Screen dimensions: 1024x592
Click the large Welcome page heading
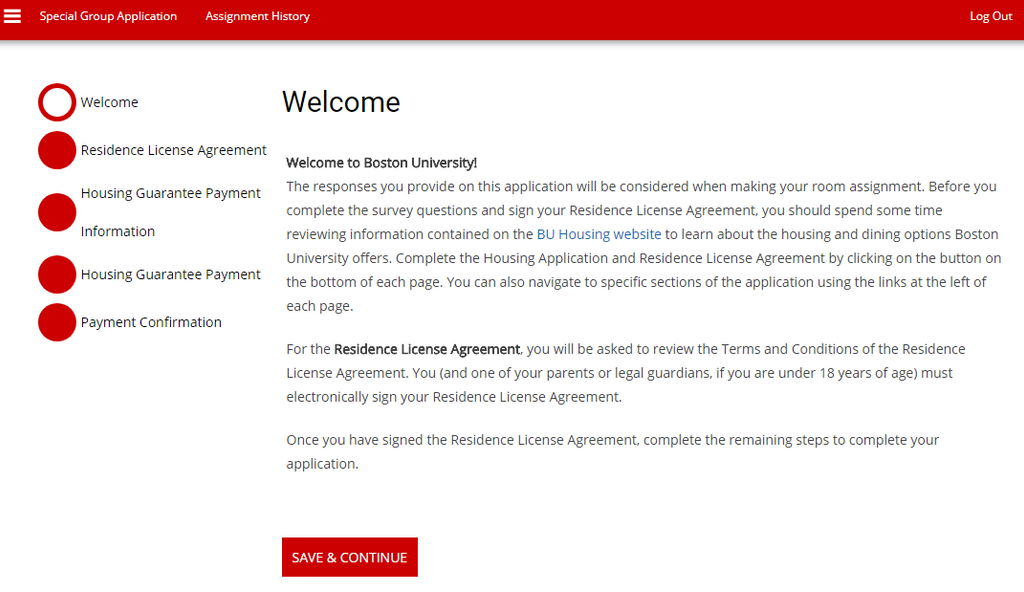[x=340, y=102]
